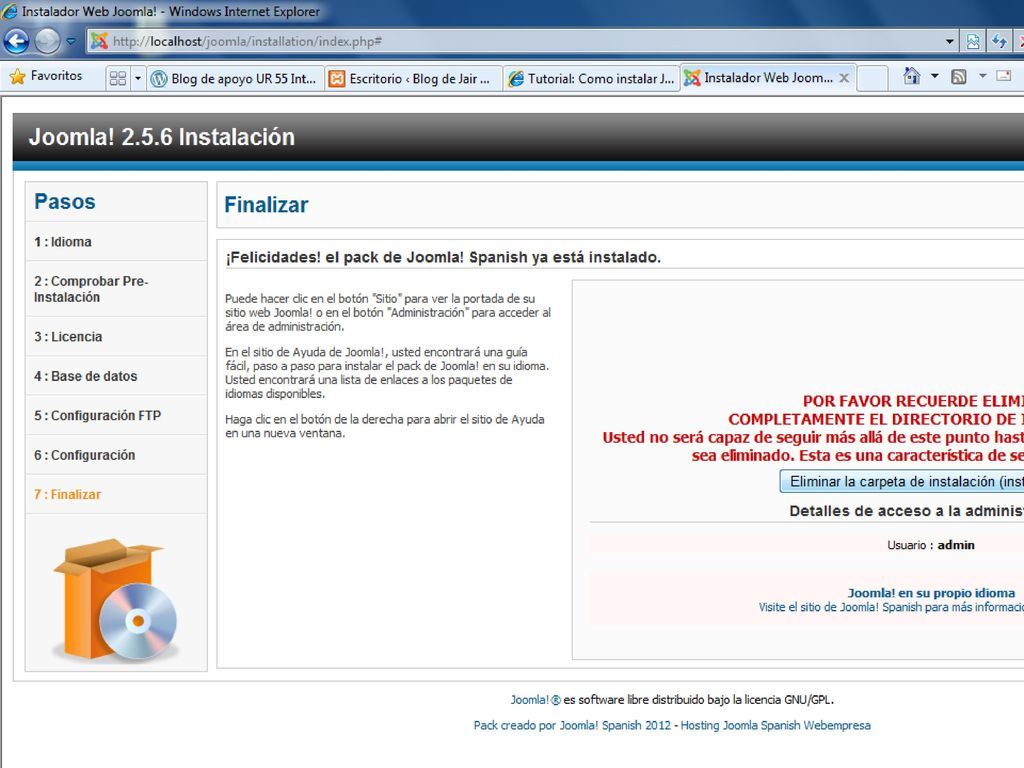Click the Home page icon

[912, 76]
